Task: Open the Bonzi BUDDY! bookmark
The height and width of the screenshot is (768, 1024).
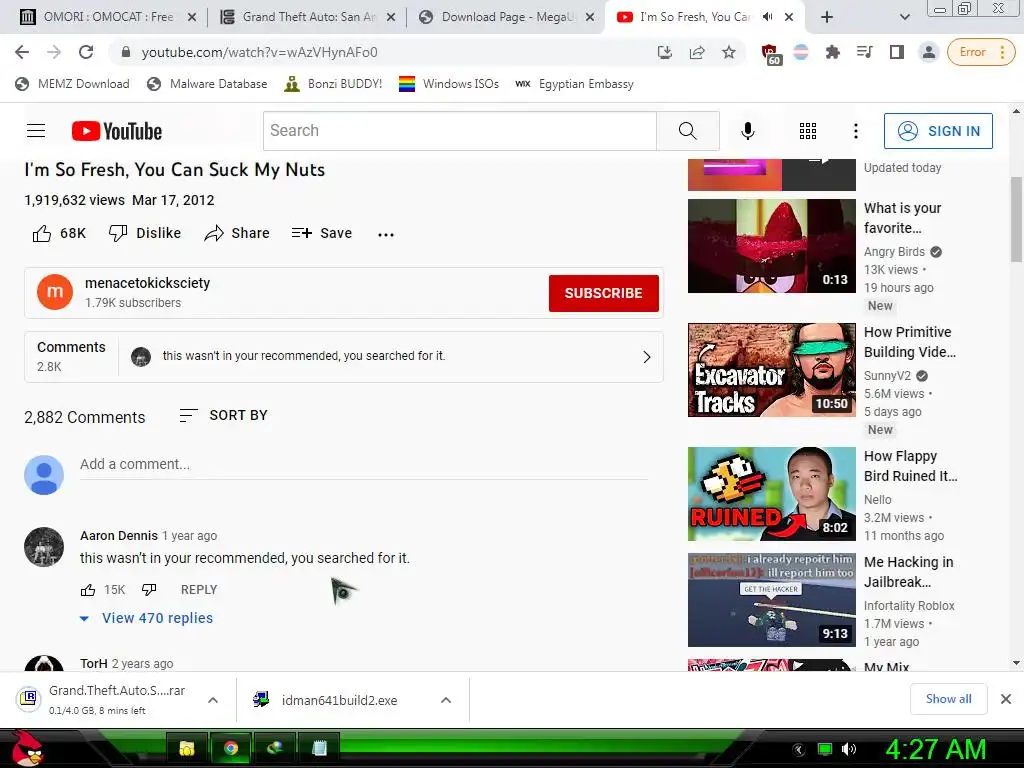Action: coord(334,84)
